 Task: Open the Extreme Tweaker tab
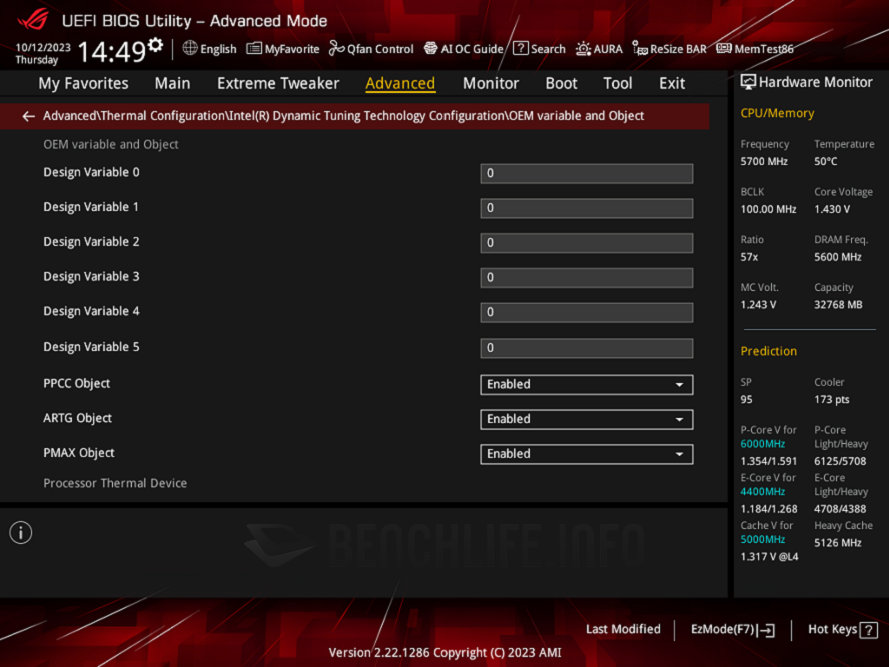(277, 83)
